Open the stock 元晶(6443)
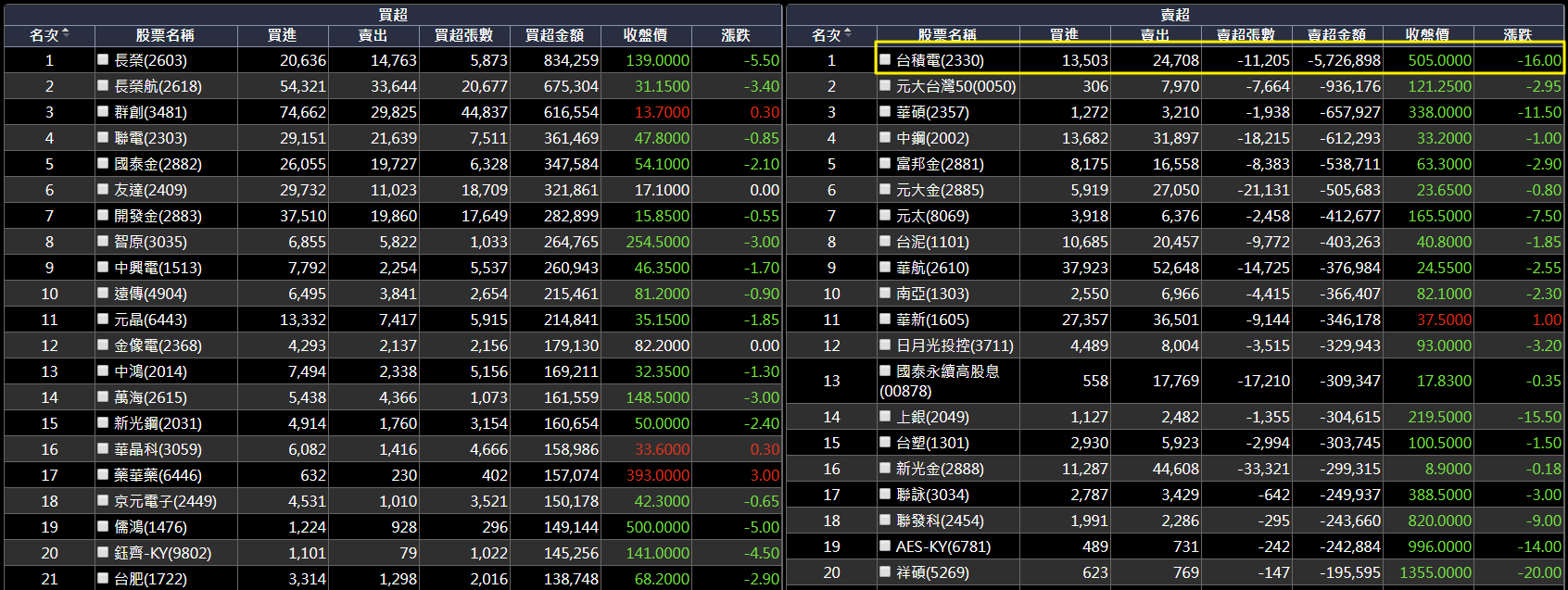The width and height of the screenshot is (1568, 590). coord(150,320)
